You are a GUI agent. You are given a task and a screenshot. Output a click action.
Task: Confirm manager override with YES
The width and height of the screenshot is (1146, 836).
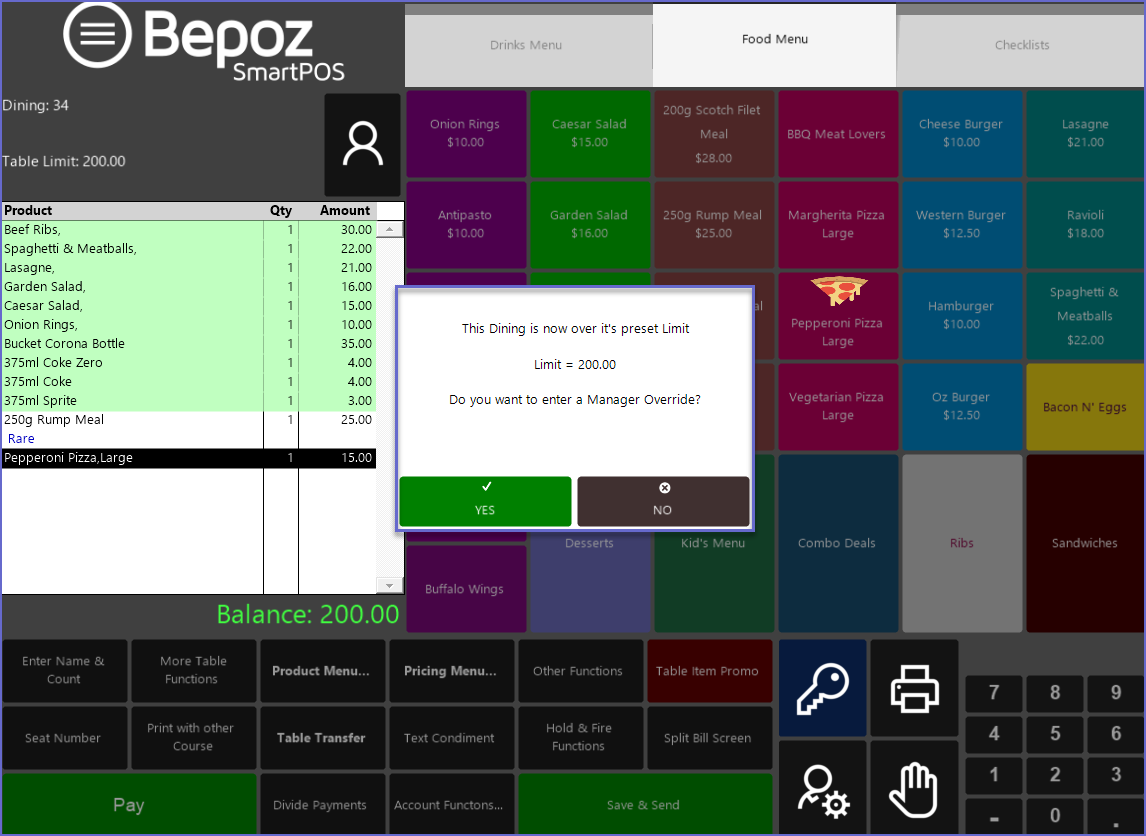click(485, 501)
